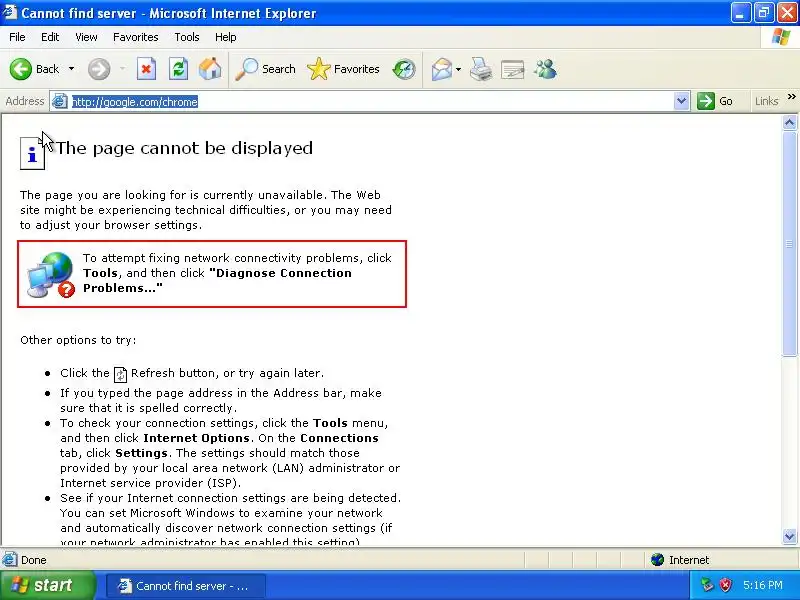Screen dimensions: 800x600
Task: Select 'Cannot find server' taskbar button
Action: [x=186, y=586]
